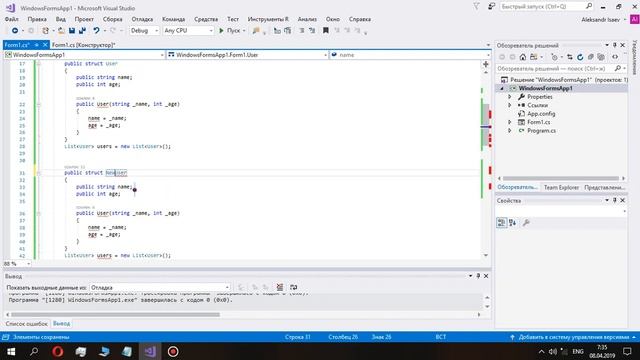Select the Решение 'WindowsFormsApp1' solution node

point(564,80)
